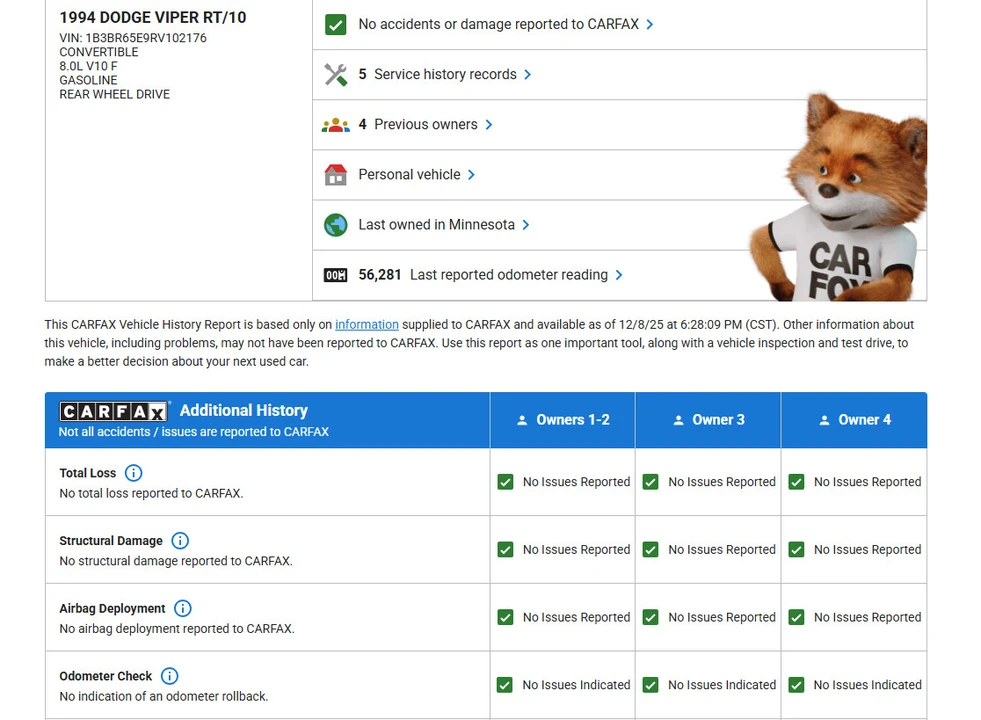Image resolution: width=981 pixels, height=720 pixels.
Task: Select the Owners 1-2 column header
Action: tap(562, 420)
